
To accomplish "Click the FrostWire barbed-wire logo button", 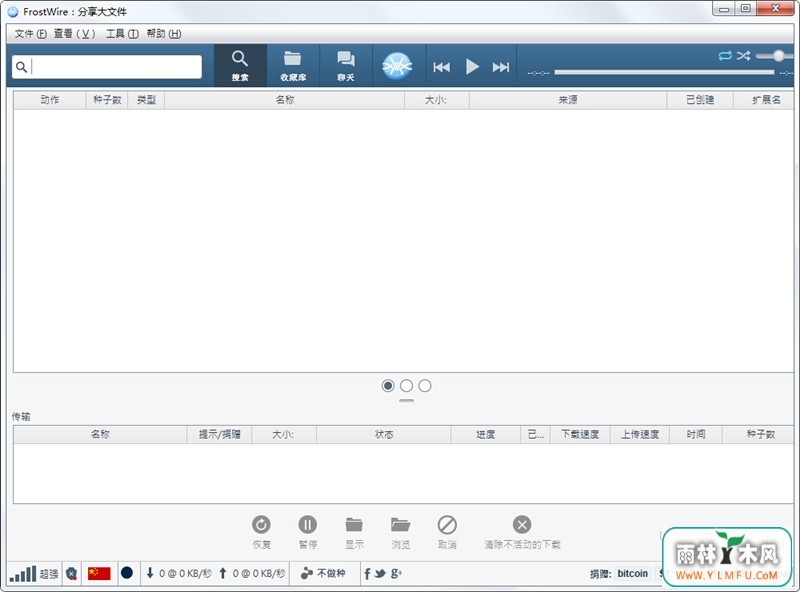I will (x=397, y=66).
